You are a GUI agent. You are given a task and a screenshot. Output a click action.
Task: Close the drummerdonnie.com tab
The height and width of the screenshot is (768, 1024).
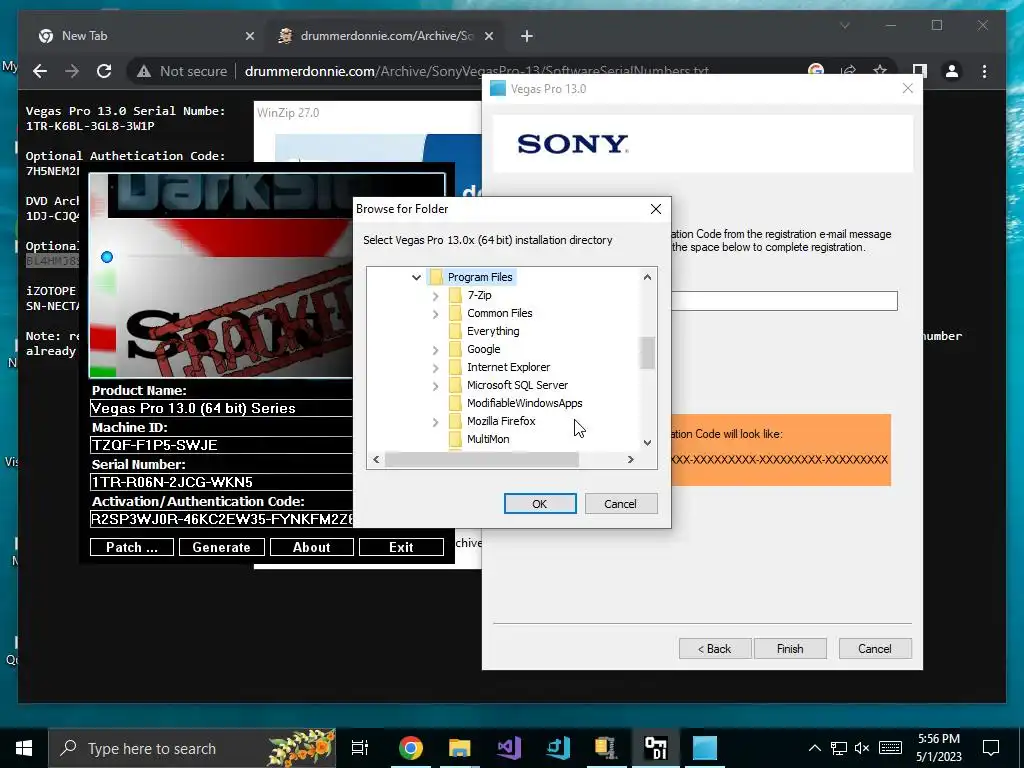click(488, 36)
